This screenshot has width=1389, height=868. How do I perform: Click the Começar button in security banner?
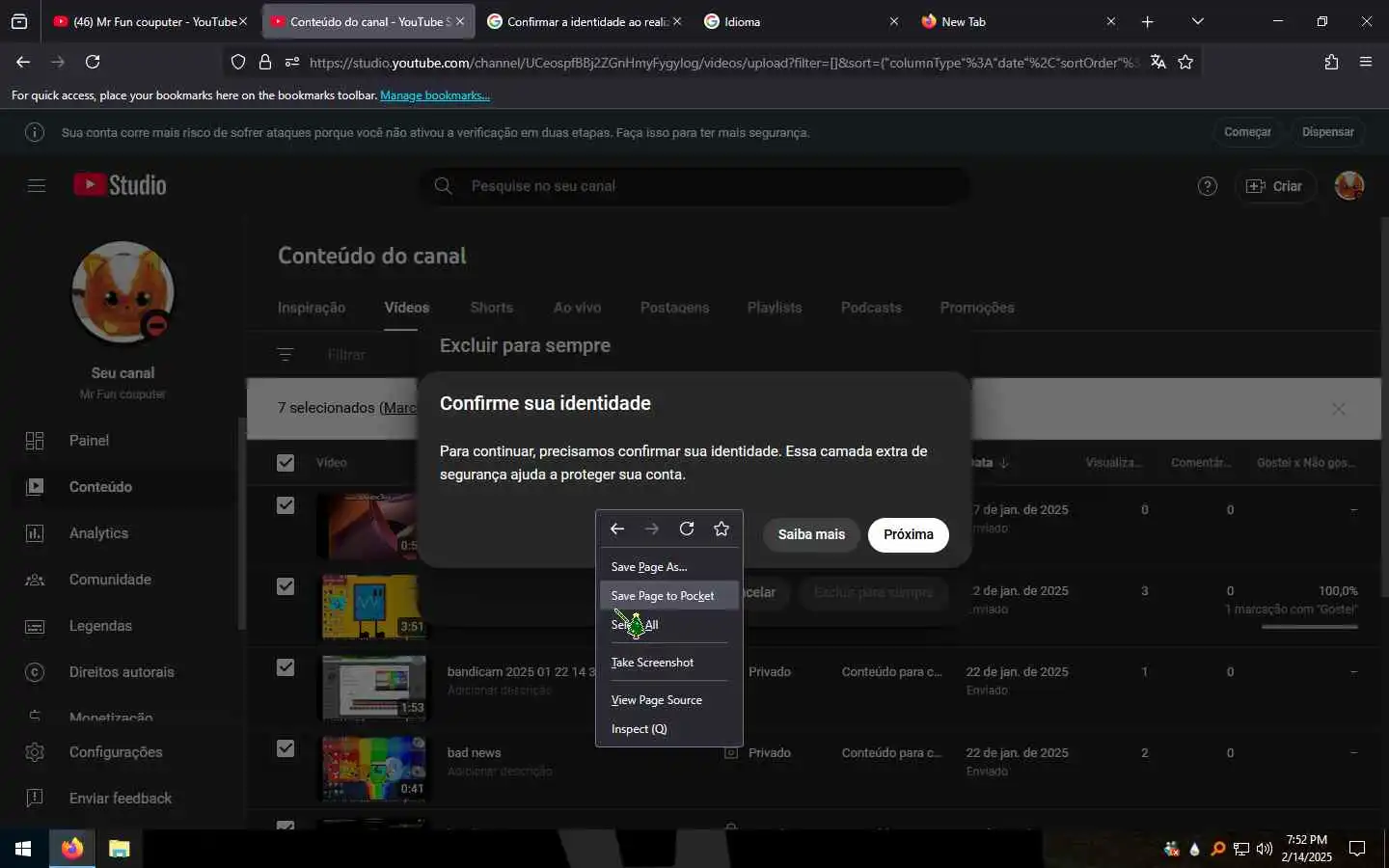coord(1247,132)
